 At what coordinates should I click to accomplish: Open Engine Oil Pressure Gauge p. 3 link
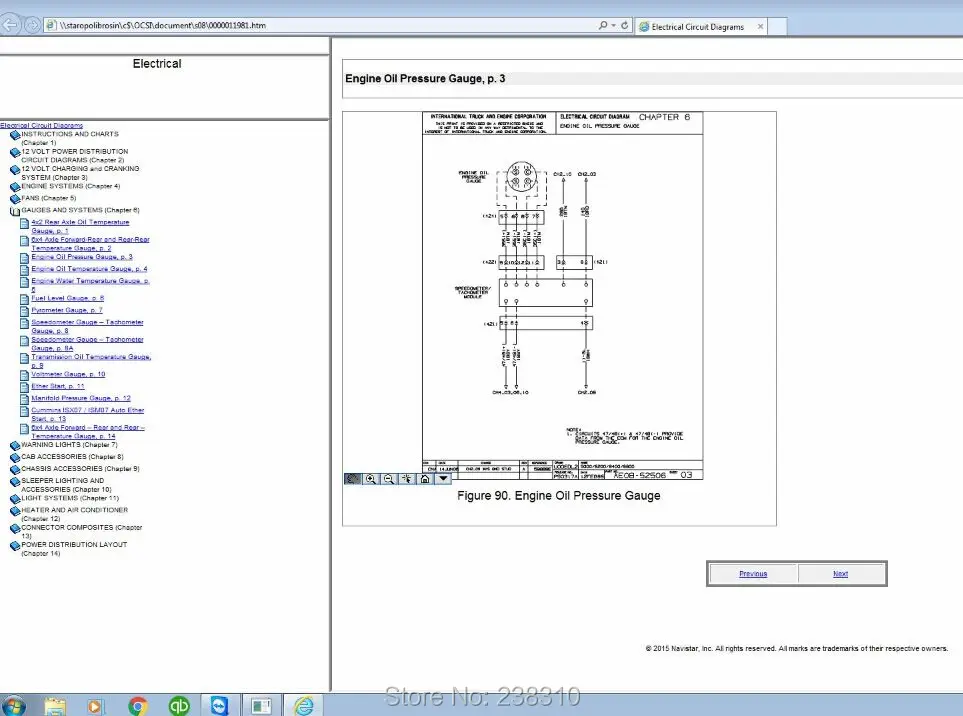(82, 257)
